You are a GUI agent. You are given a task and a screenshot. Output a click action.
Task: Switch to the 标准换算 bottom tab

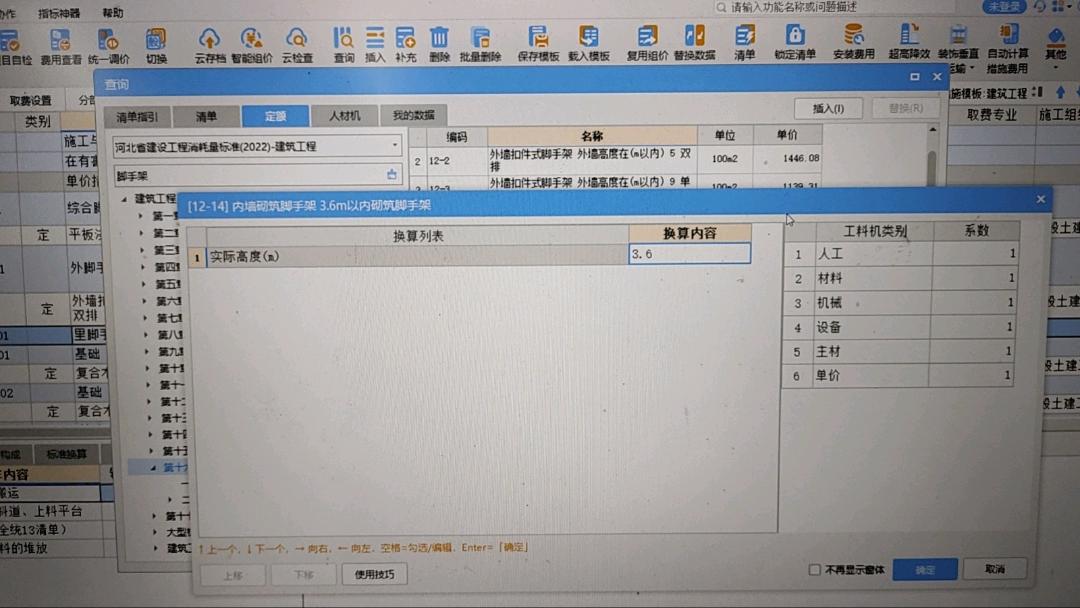point(67,454)
